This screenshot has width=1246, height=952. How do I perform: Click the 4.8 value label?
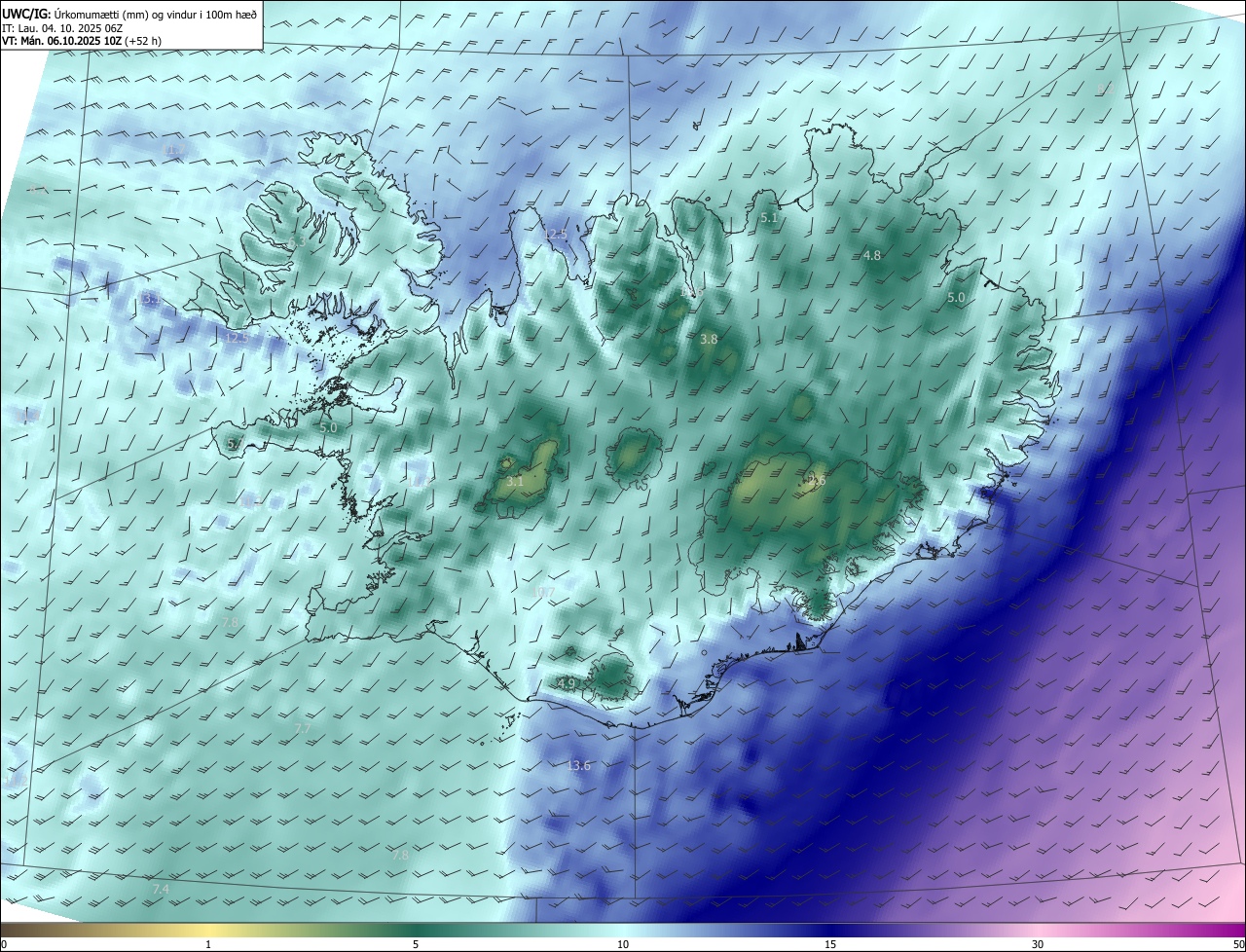[872, 255]
